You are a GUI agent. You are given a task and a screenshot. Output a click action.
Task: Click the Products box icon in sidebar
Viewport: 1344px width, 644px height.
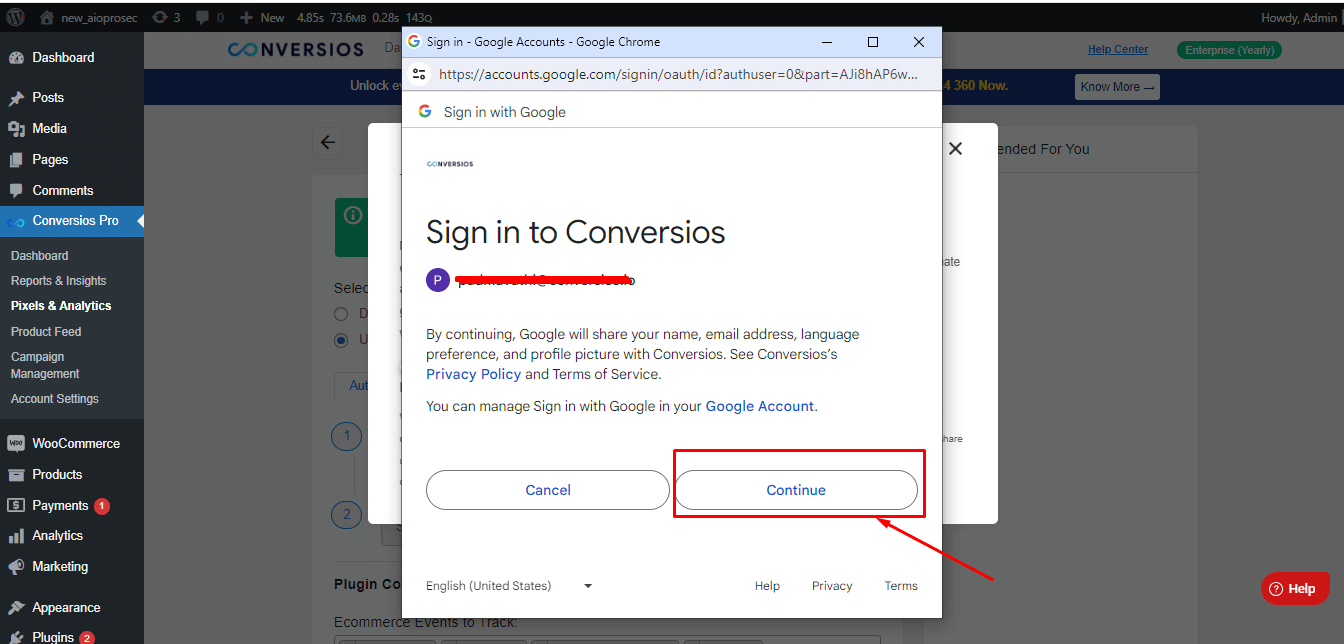(x=16, y=475)
